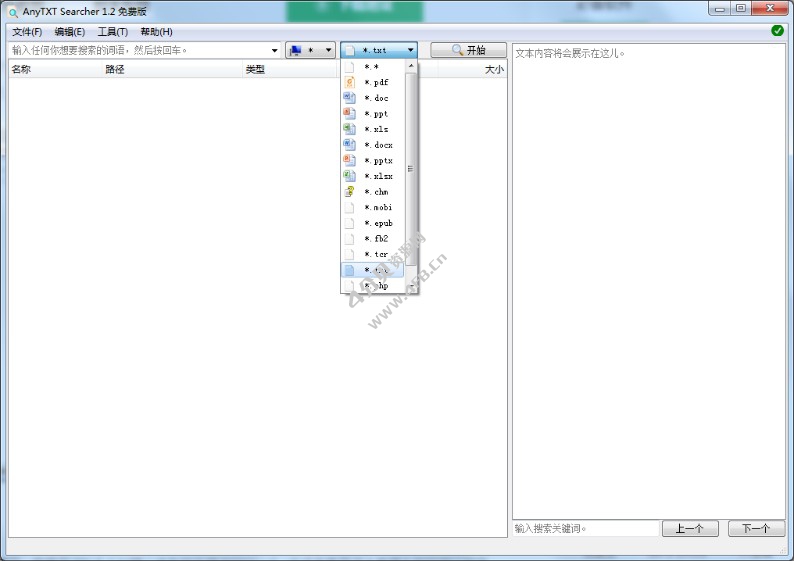Click the PowerPoint ppt icon in list
The height and width of the screenshot is (561, 794).
[x=349, y=113]
